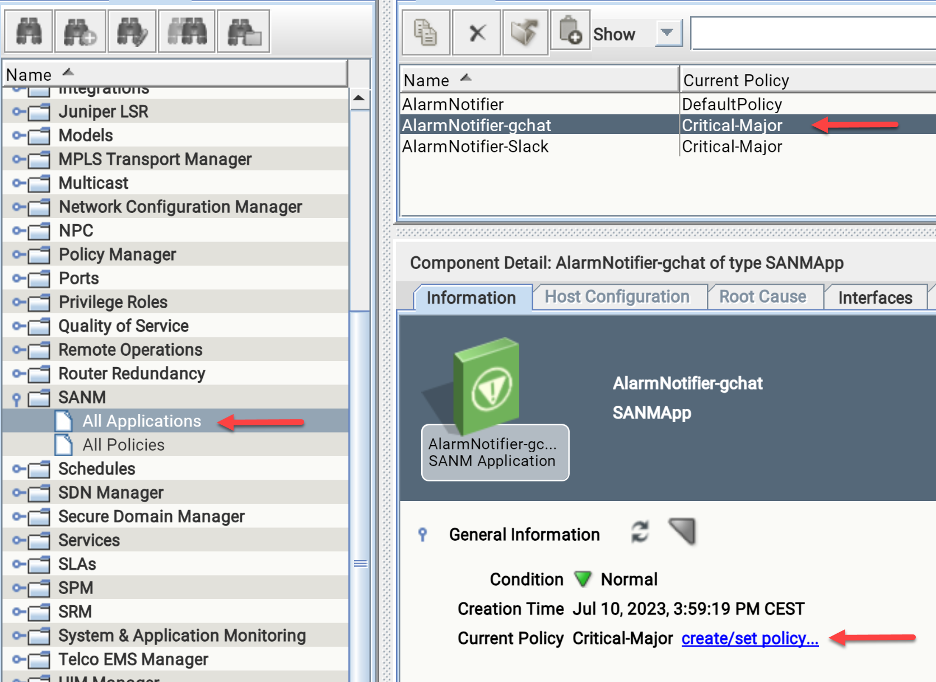Open the Show dropdown arrow
The width and height of the screenshot is (936, 682).
pos(668,34)
